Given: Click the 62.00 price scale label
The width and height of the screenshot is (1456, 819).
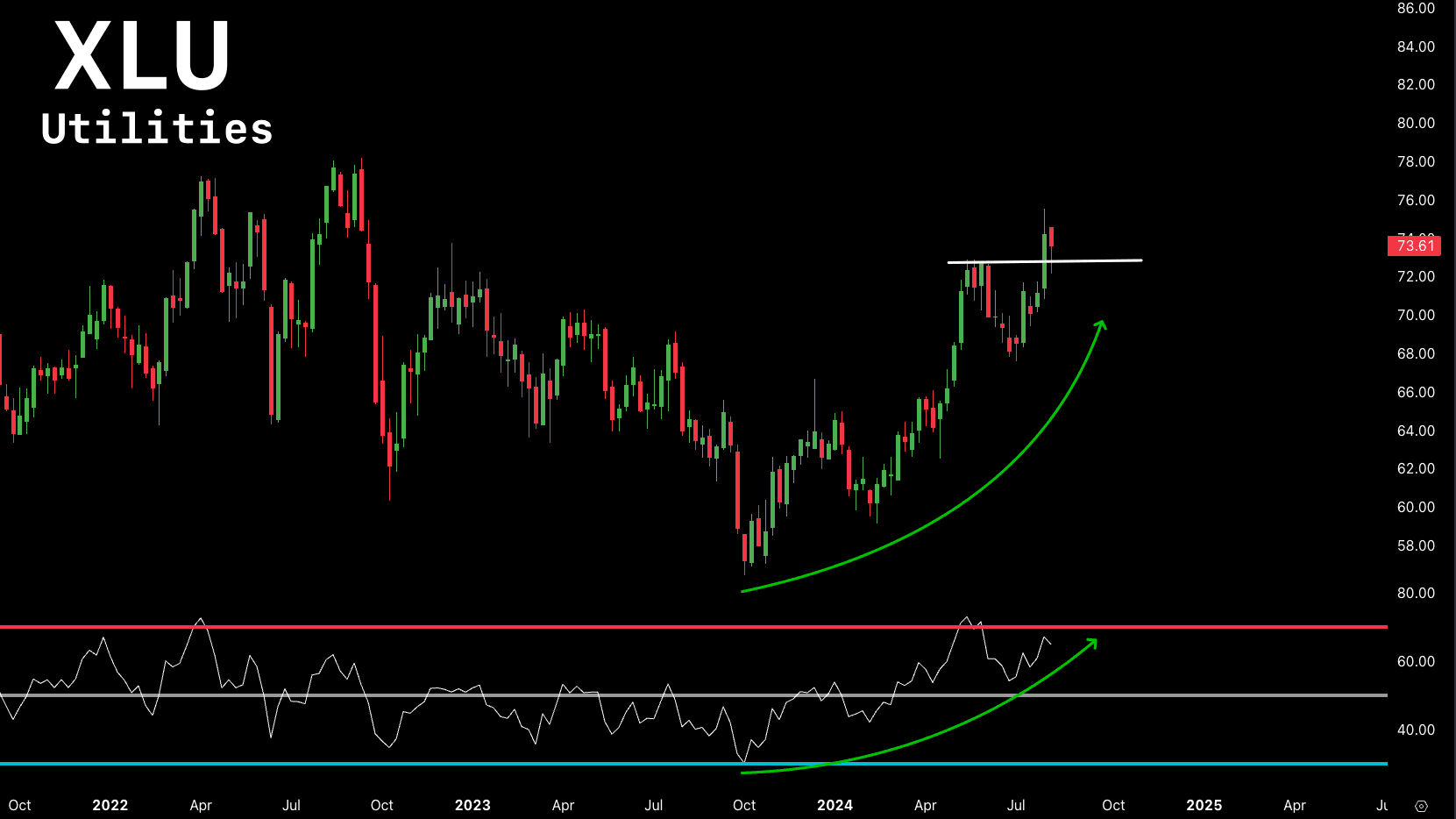Looking at the screenshot, I should click(1416, 468).
